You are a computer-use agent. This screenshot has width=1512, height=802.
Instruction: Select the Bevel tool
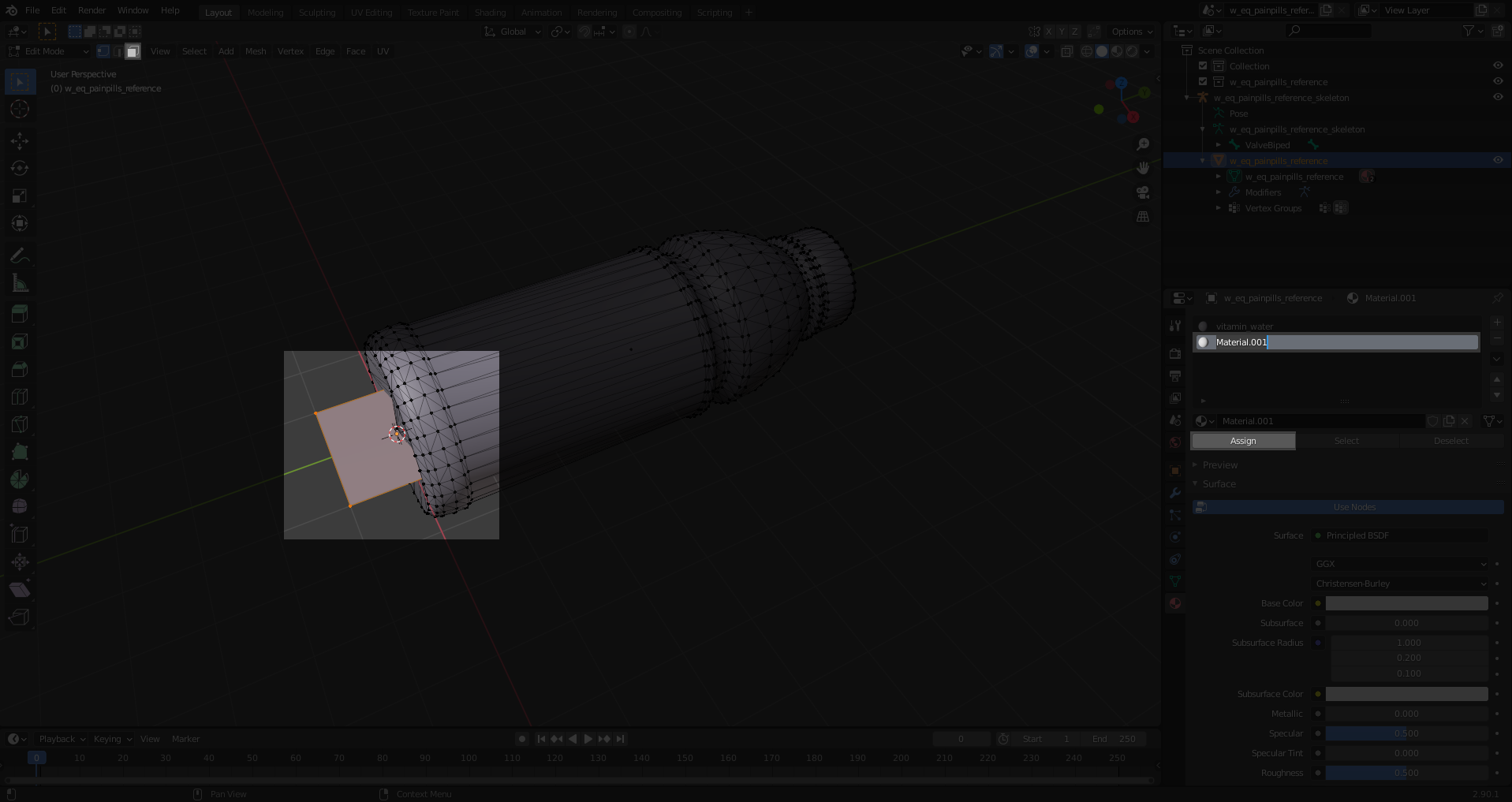click(x=20, y=369)
